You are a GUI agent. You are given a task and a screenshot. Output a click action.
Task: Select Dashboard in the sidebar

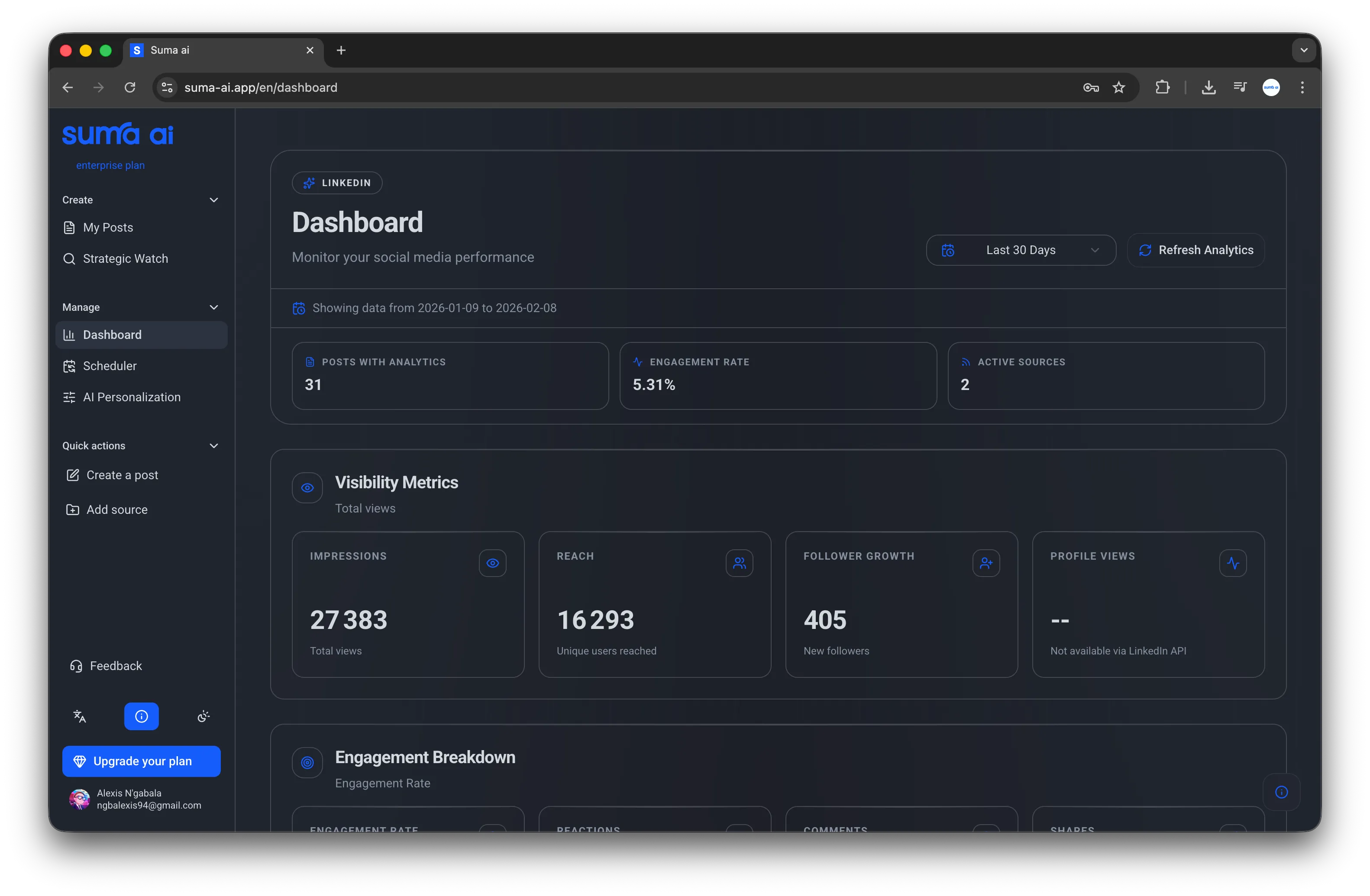142,335
